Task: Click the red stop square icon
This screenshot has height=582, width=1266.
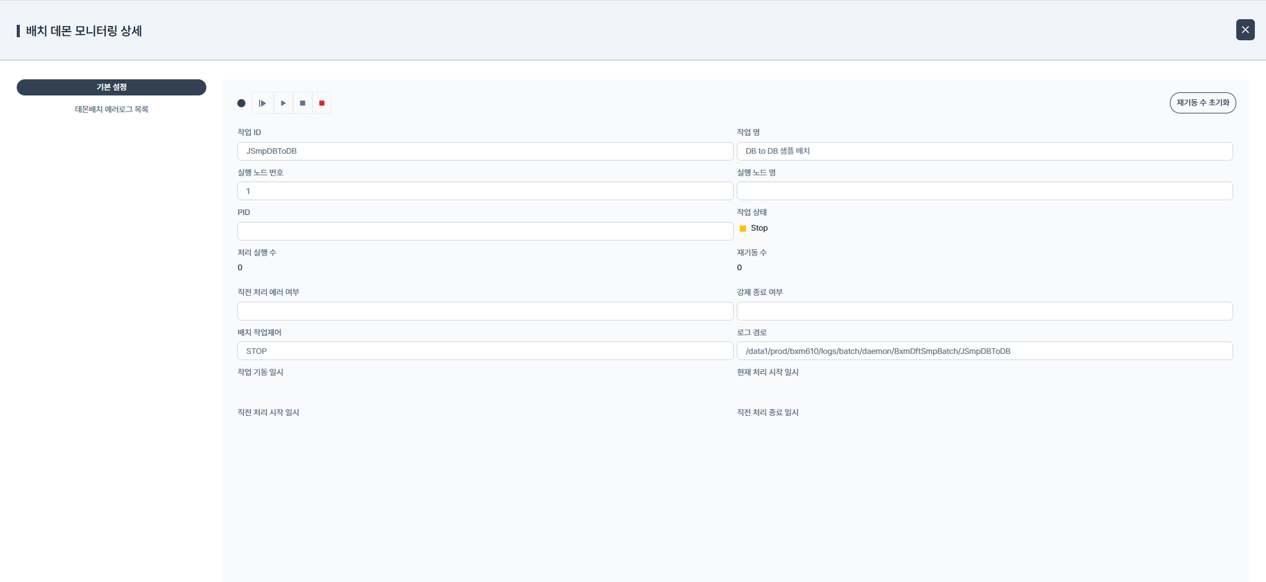Action: pos(321,103)
